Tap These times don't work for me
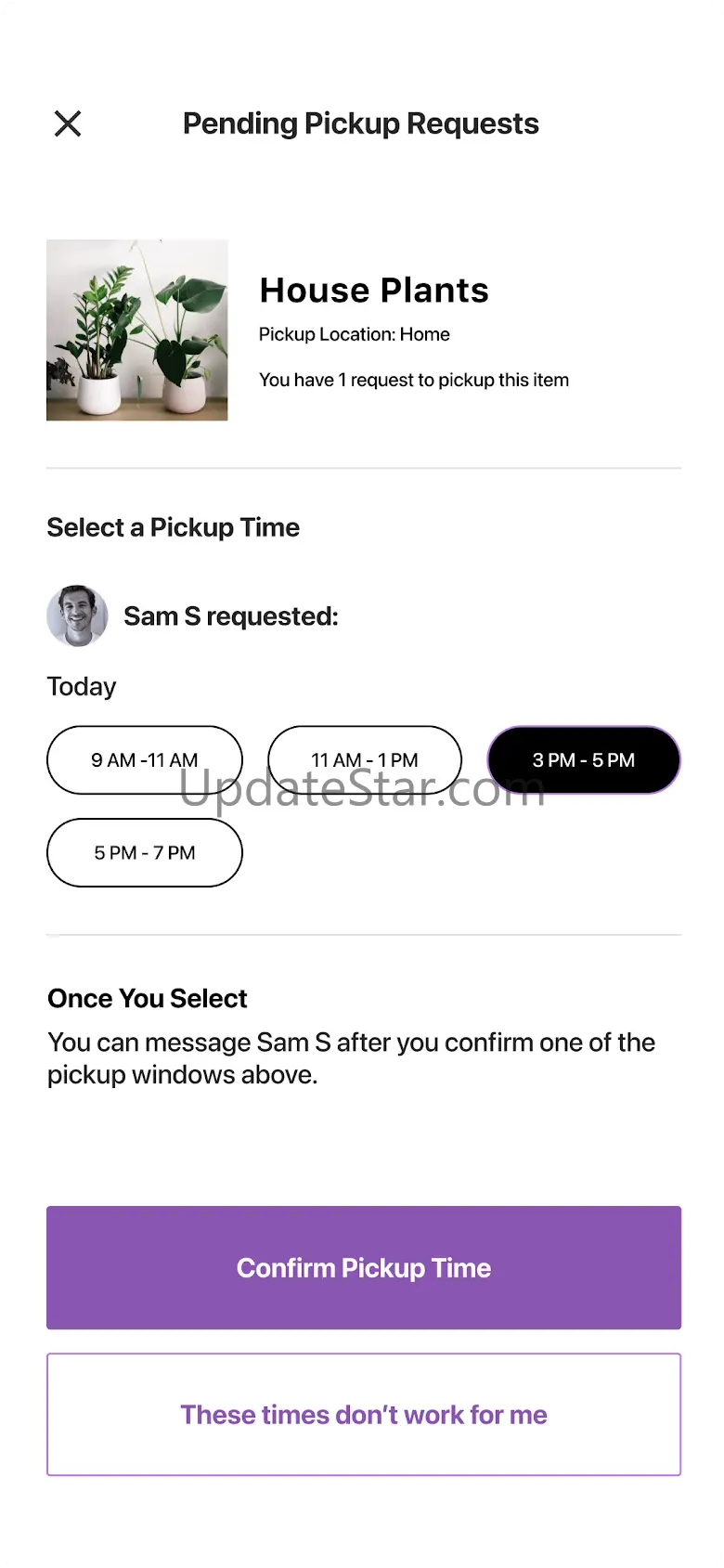This screenshot has height=1568, width=724. (x=364, y=1414)
